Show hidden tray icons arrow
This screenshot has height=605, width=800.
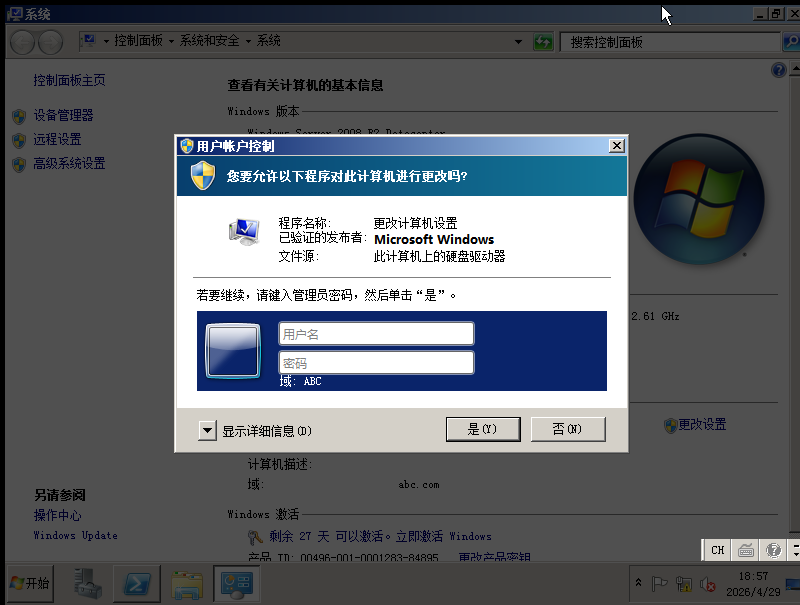tap(638, 583)
